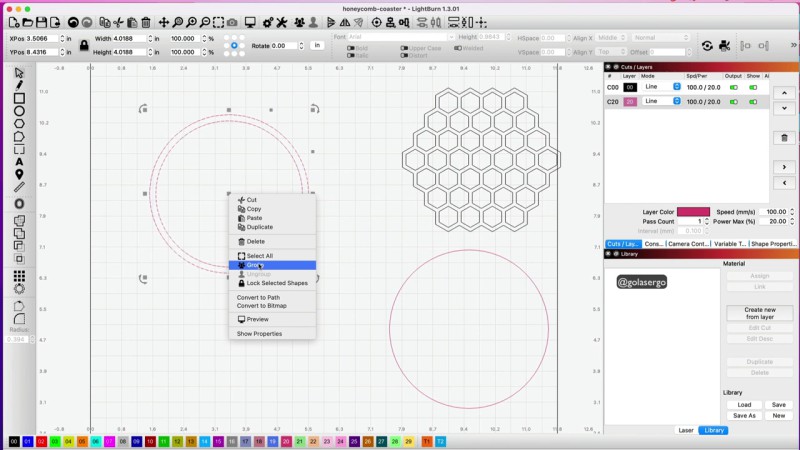The width and height of the screenshot is (800, 450).
Task: Choose Duplicate from the context menu
Action: (259, 227)
